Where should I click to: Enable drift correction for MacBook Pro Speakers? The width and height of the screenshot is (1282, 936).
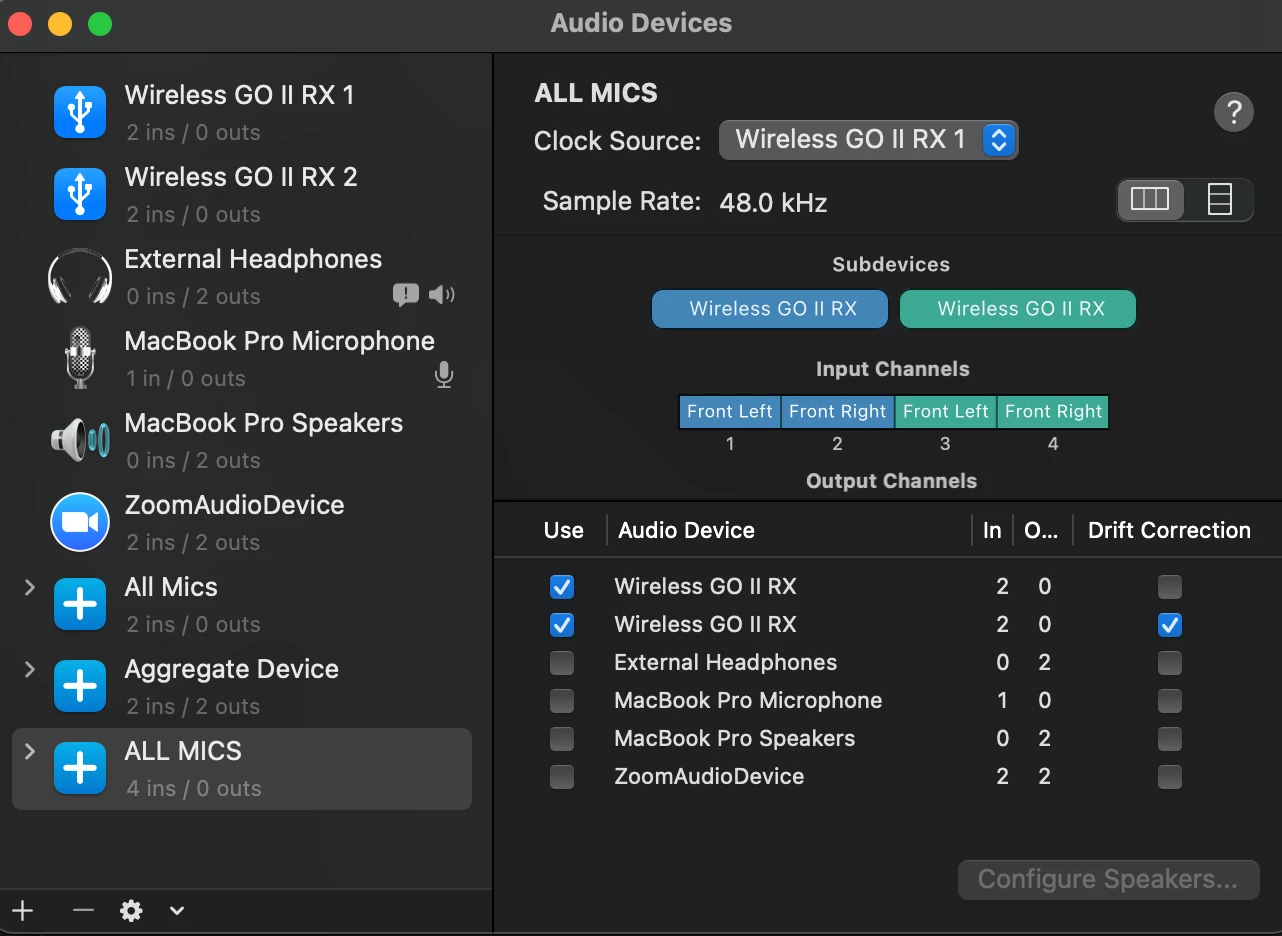click(x=1169, y=738)
